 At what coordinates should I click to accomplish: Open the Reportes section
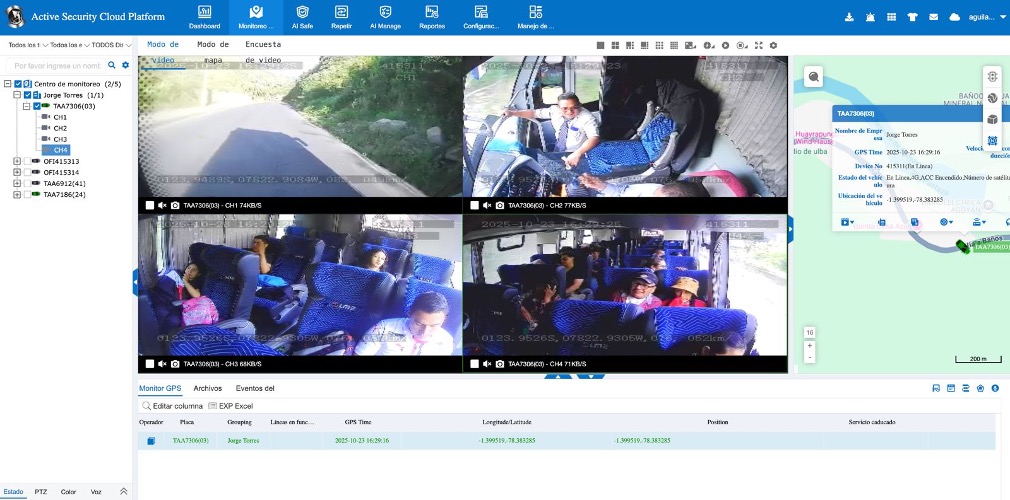click(432, 17)
